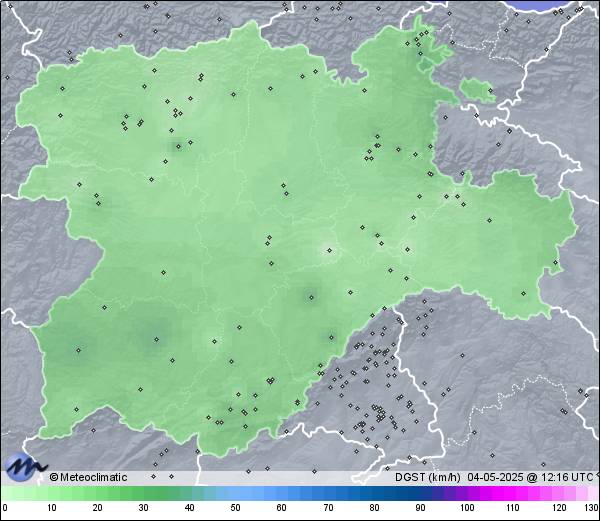Click the 10 legend value
The image size is (600, 521).
point(52,508)
